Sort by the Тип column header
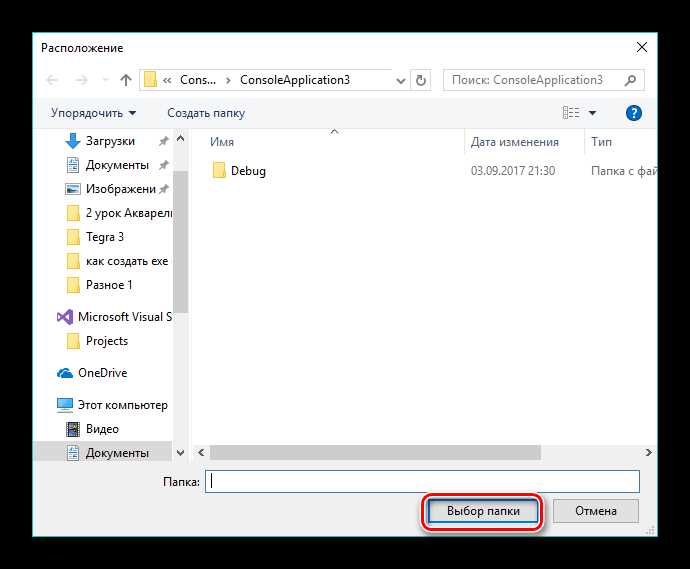The height and width of the screenshot is (569, 690). [601, 142]
